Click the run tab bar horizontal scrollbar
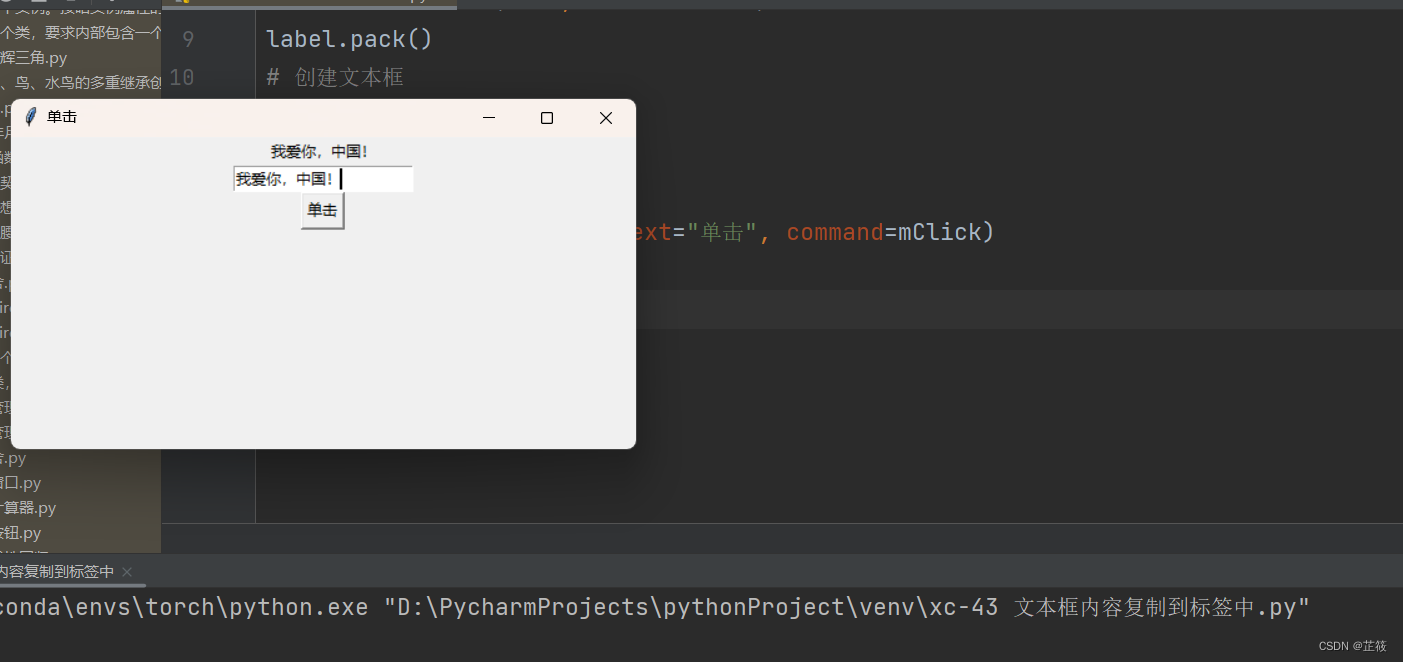The height and width of the screenshot is (662, 1403). [73, 586]
